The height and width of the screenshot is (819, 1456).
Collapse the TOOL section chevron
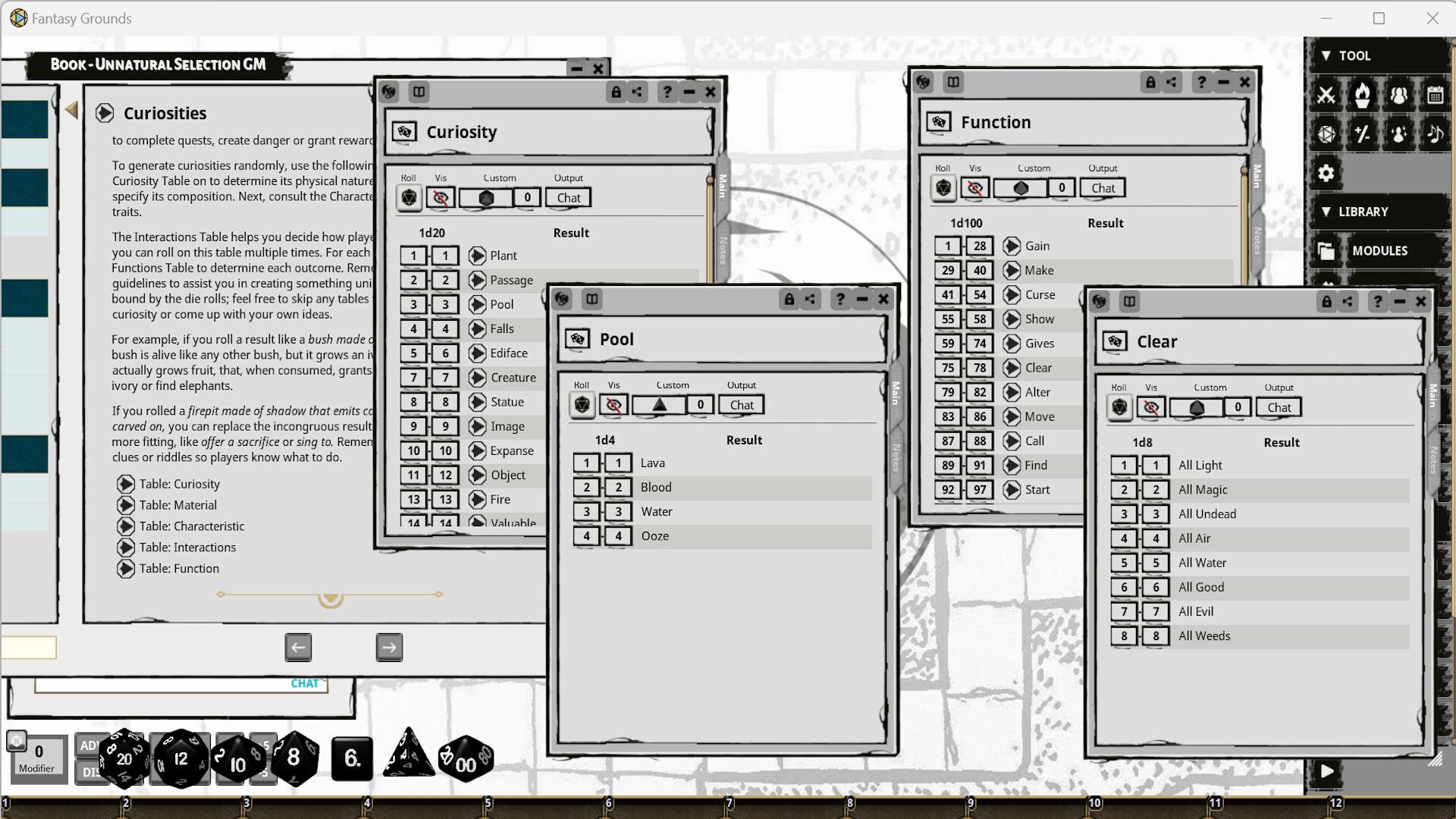click(x=1326, y=55)
